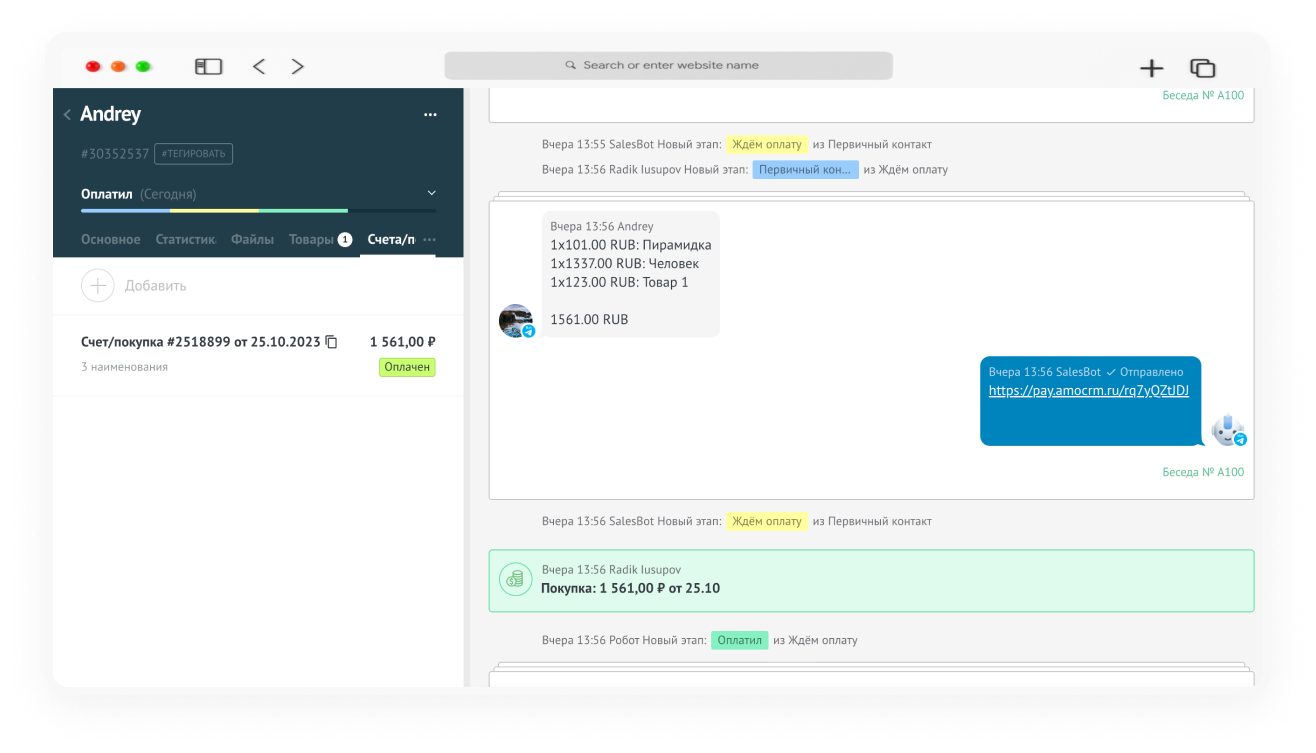Image resolution: width=1316 pixels, height=753 pixels.
Task: Click the 1x123.00 RUB: Товар 1 line
Action: [619, 282]
